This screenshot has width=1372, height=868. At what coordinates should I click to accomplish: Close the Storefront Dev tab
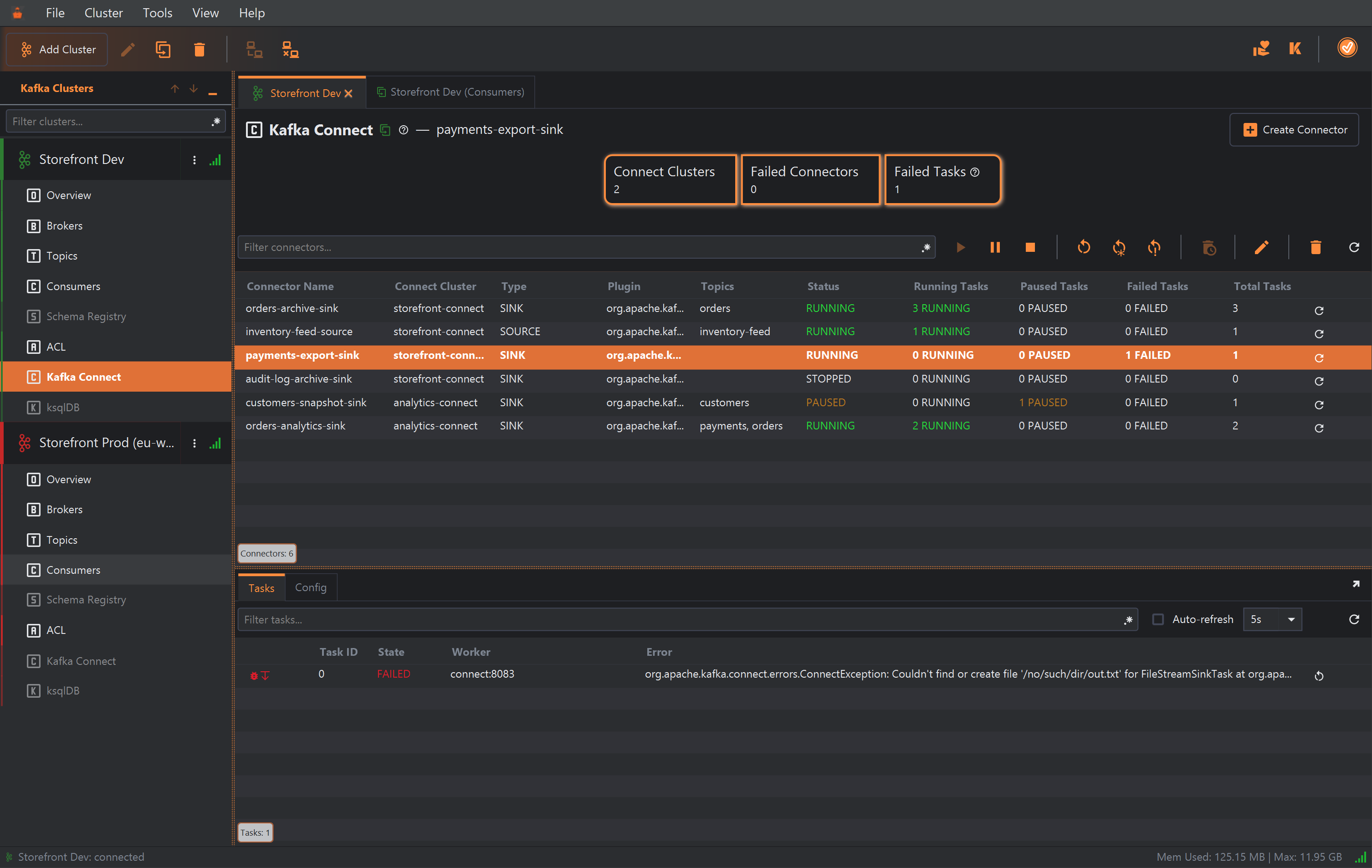point(349,93)
